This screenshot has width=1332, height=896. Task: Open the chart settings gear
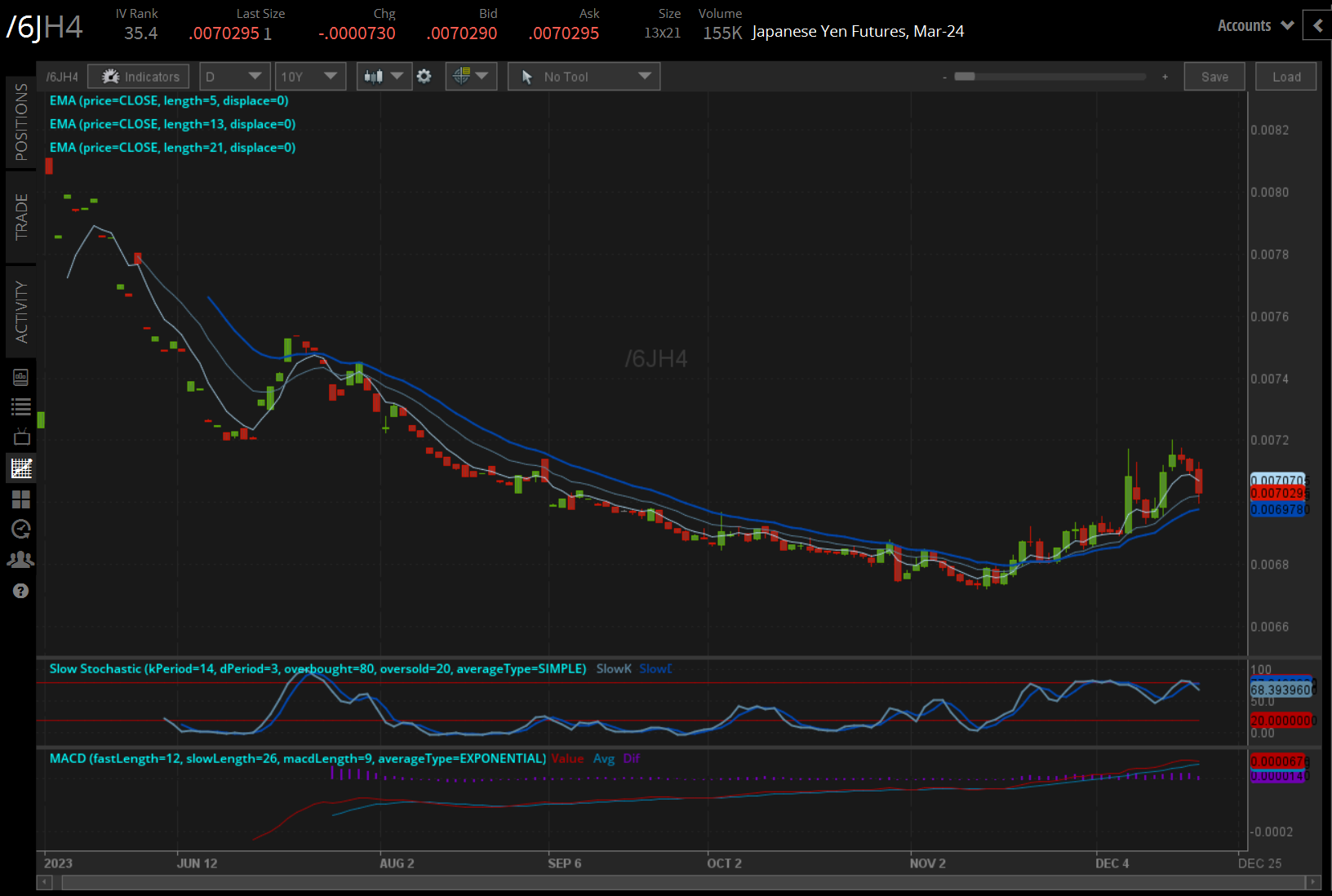424,77
